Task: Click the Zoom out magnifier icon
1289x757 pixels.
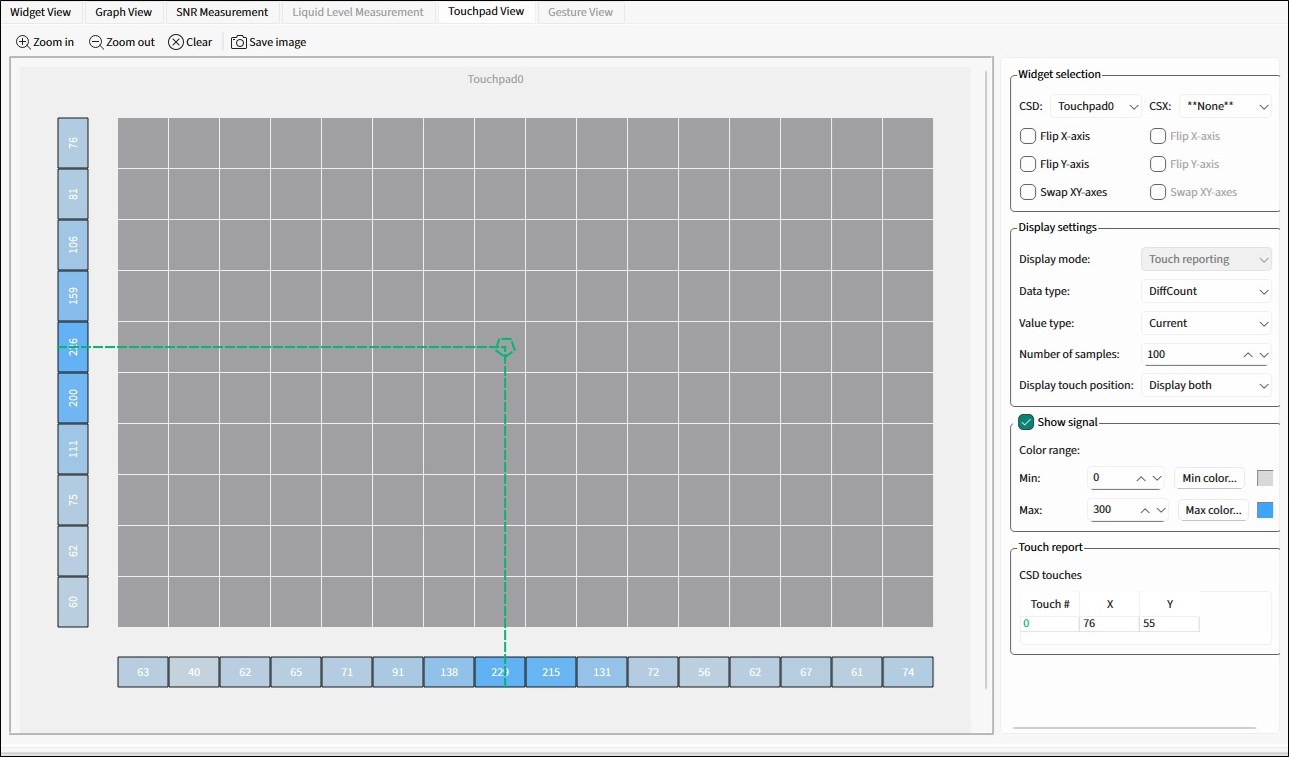Action: pos(96,42)
